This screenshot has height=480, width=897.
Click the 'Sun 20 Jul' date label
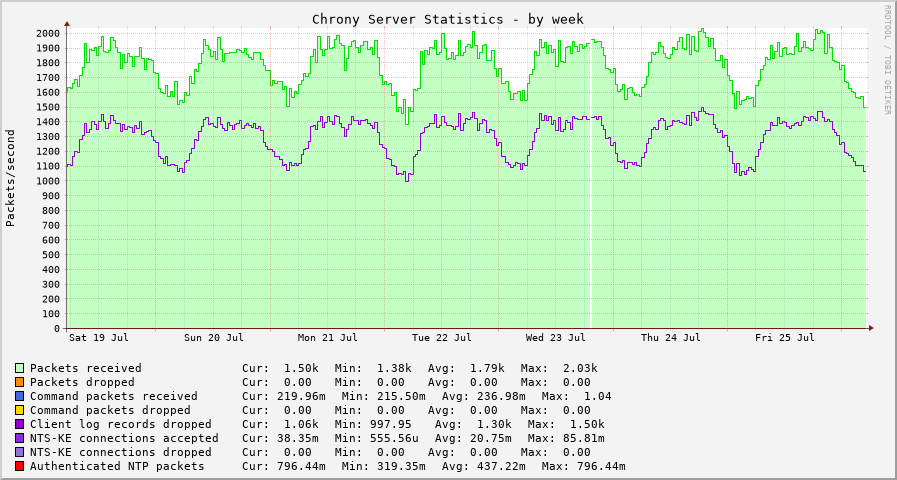pyautogui.click(x=214, y=338)
